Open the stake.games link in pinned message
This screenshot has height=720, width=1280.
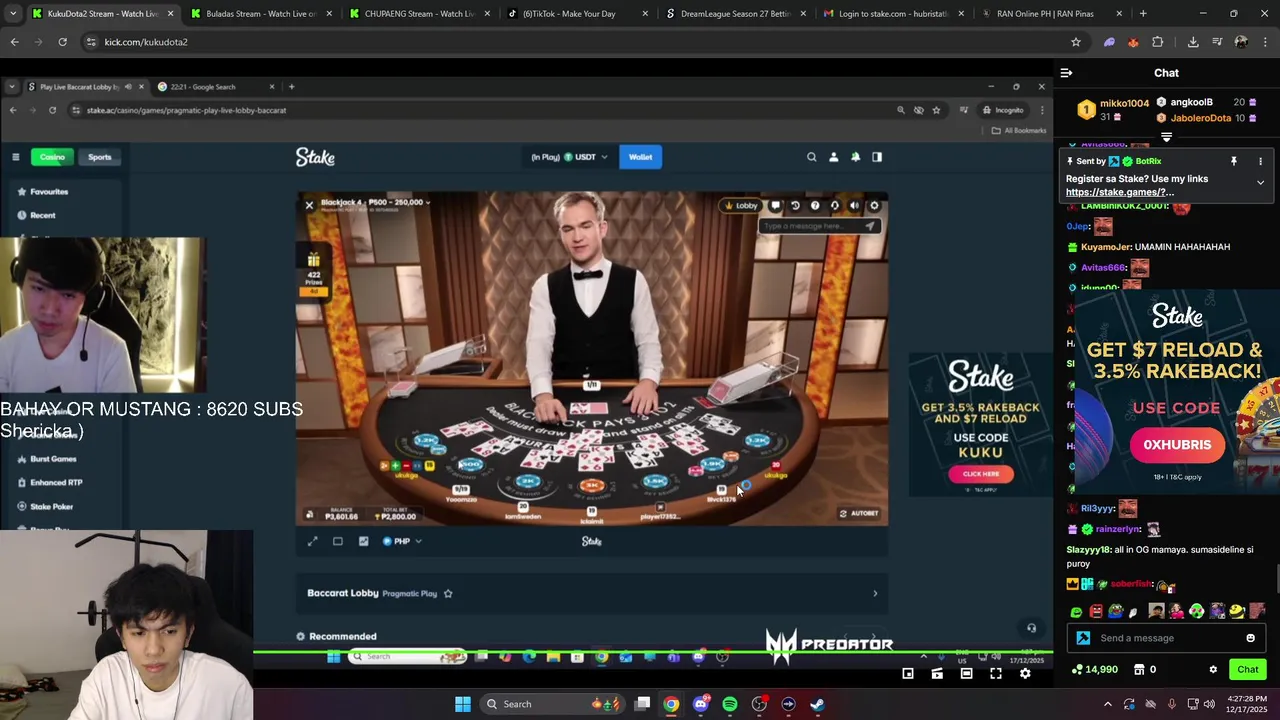coord(1119,192)
